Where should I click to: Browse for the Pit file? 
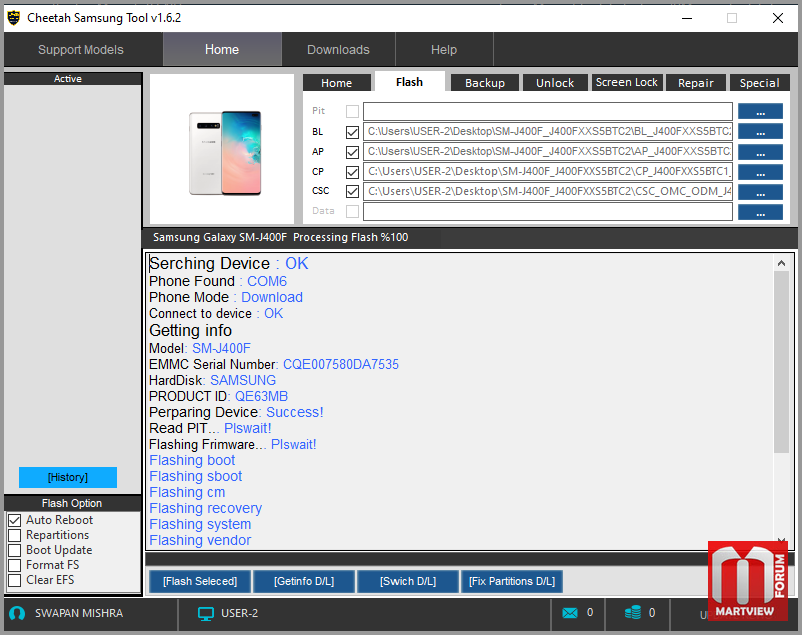coord(760,111)
